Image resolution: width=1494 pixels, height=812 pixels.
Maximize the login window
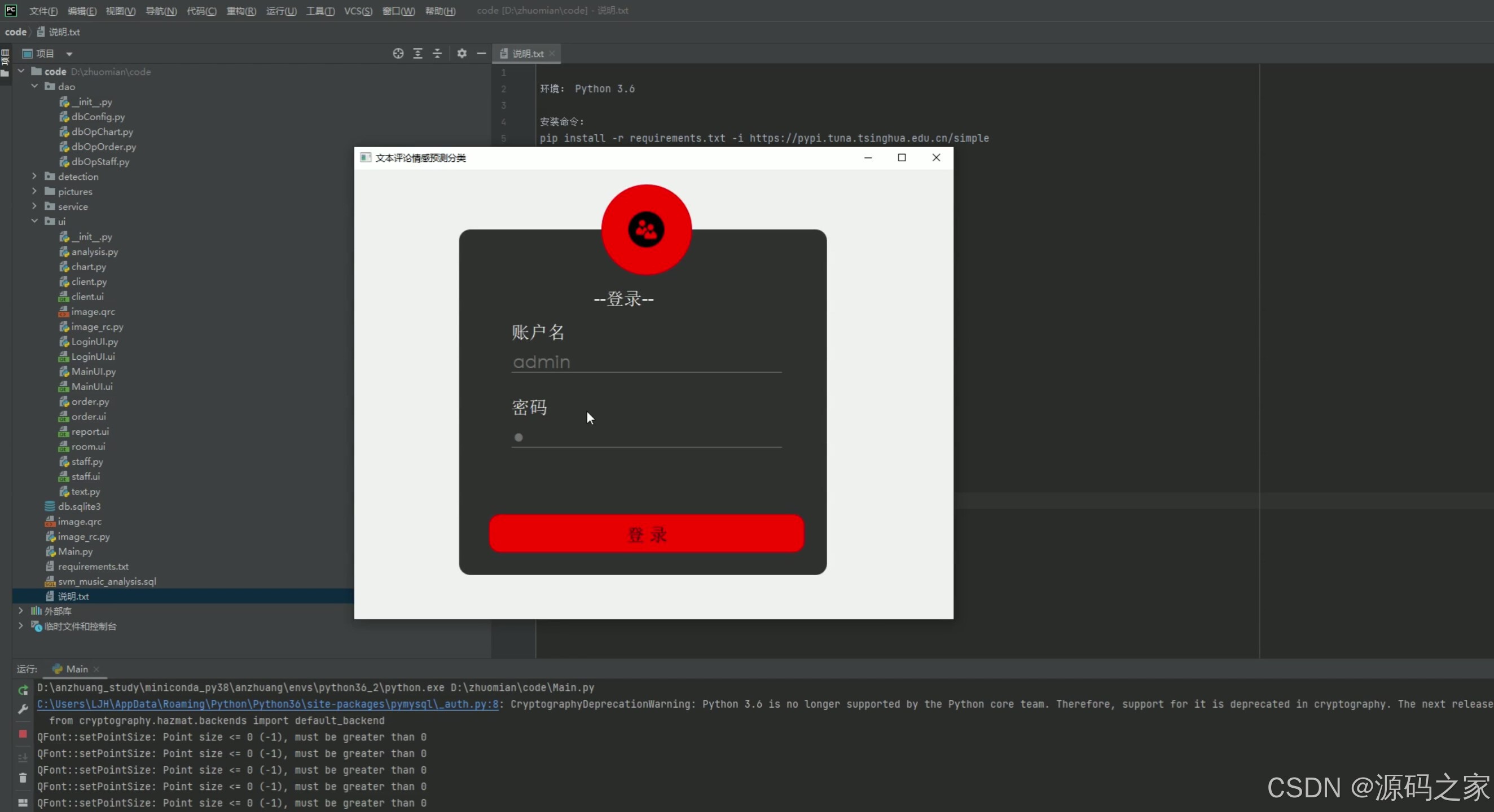coord(902,158)
